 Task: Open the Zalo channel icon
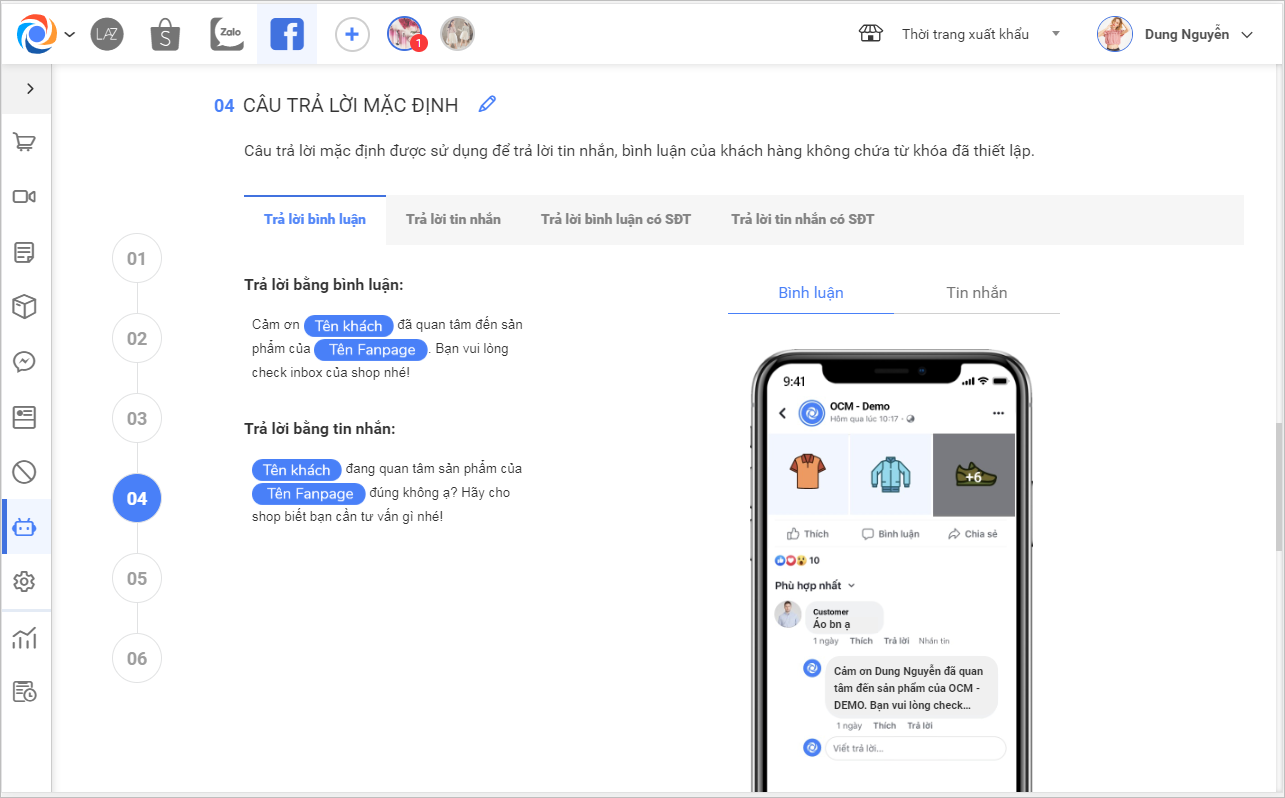[x=227, y=34]
